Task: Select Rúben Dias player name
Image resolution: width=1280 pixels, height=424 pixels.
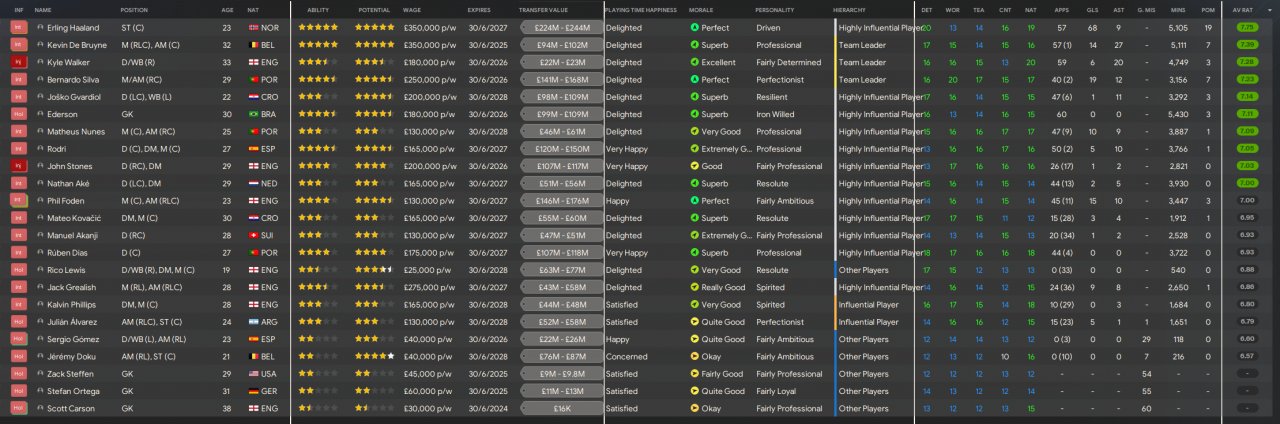Action: pyautogui.click(x=70, y=252)
